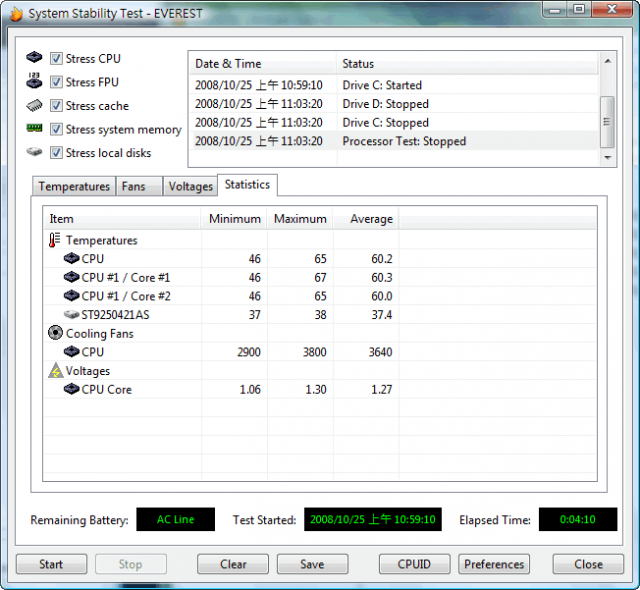Screen dimensions: 640x590
Task: Toggle the Stress local disks checkbox
Action: click(56, 153)
